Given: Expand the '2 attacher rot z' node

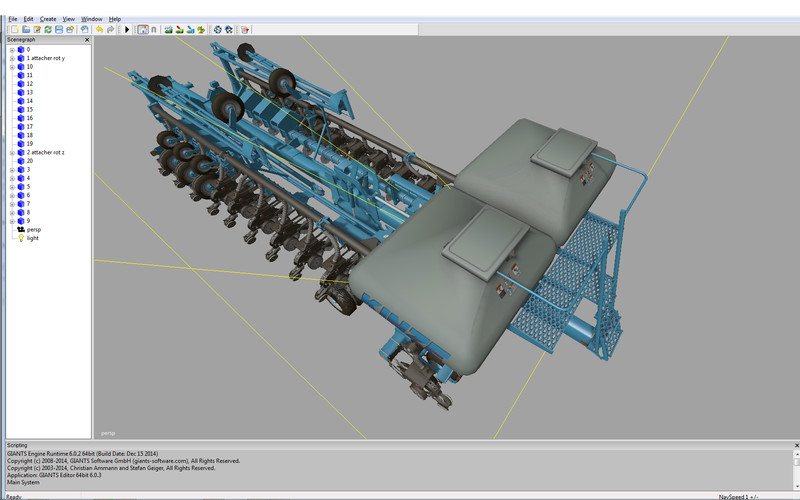Looking at the screenshot, I should [11, 152].
